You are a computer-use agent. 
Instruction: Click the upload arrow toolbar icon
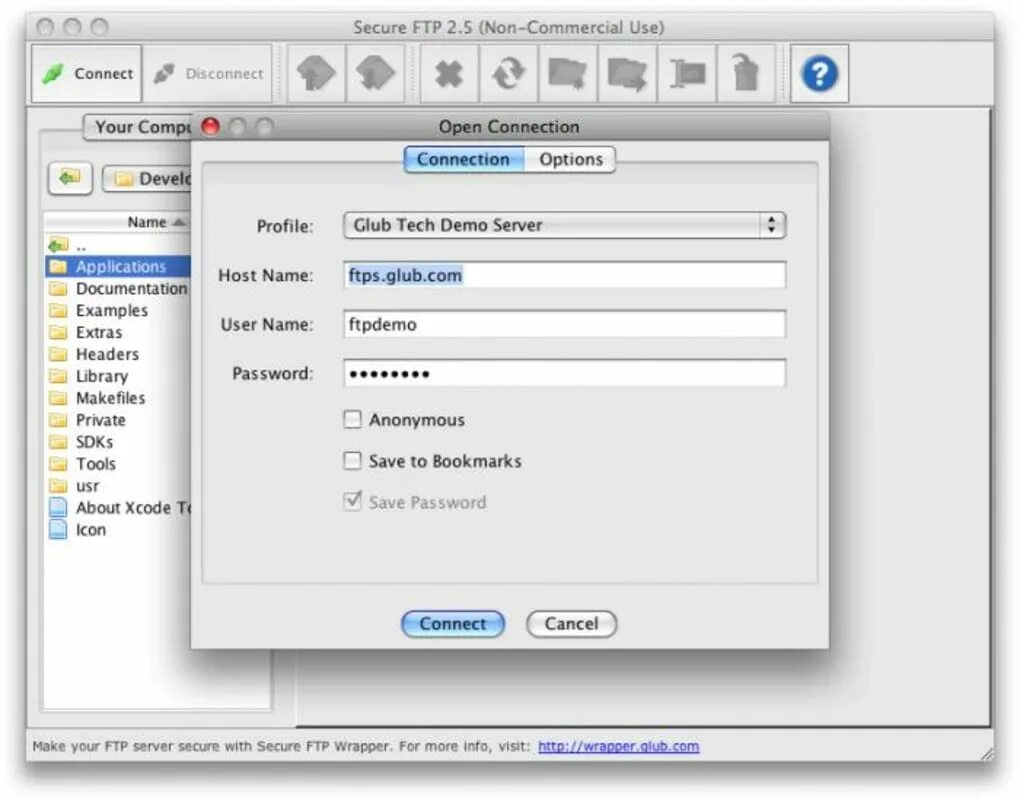point(316,73)
